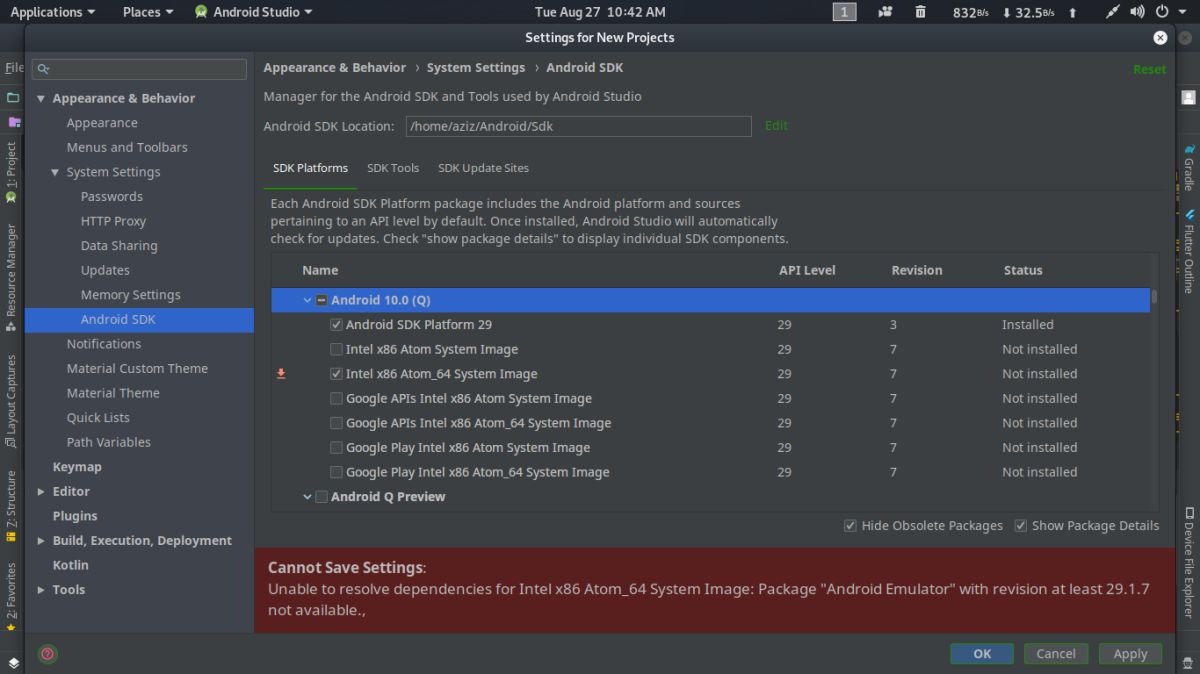
Task: Expand Build, Execution, Deployment node arrow
Action: 41,541
